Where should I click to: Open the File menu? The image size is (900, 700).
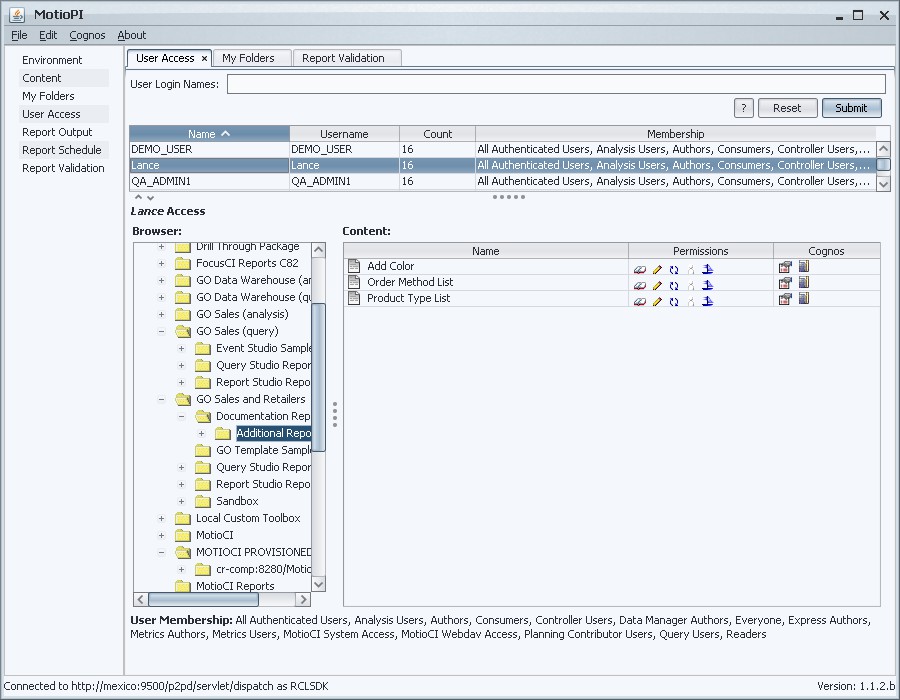tap(19, 35)
